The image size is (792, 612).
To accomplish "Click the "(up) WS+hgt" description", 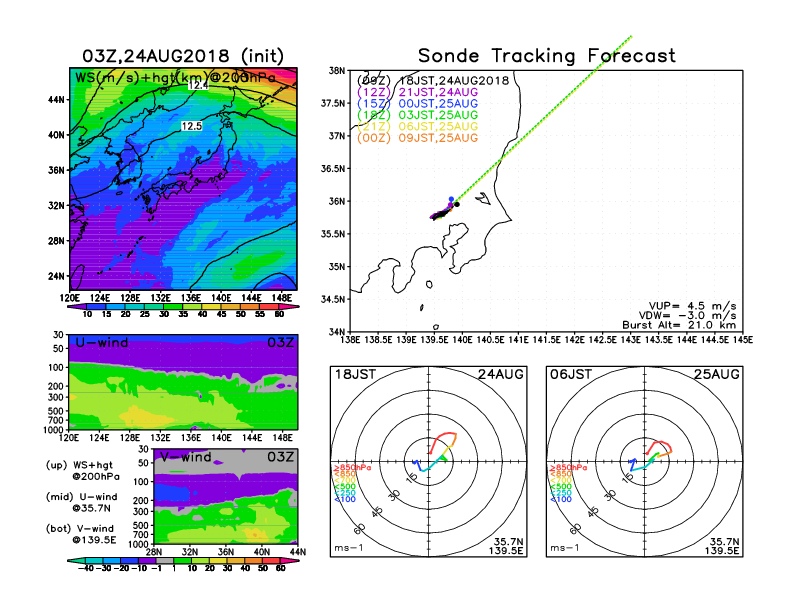I will (79, 465).
